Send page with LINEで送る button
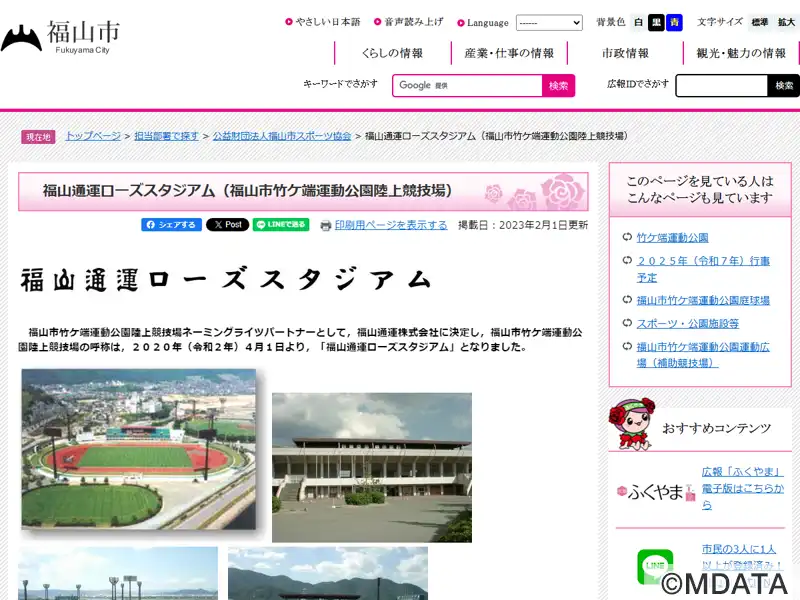The width and height of the screenshot is (800, 600). click(x=281, y=224)
